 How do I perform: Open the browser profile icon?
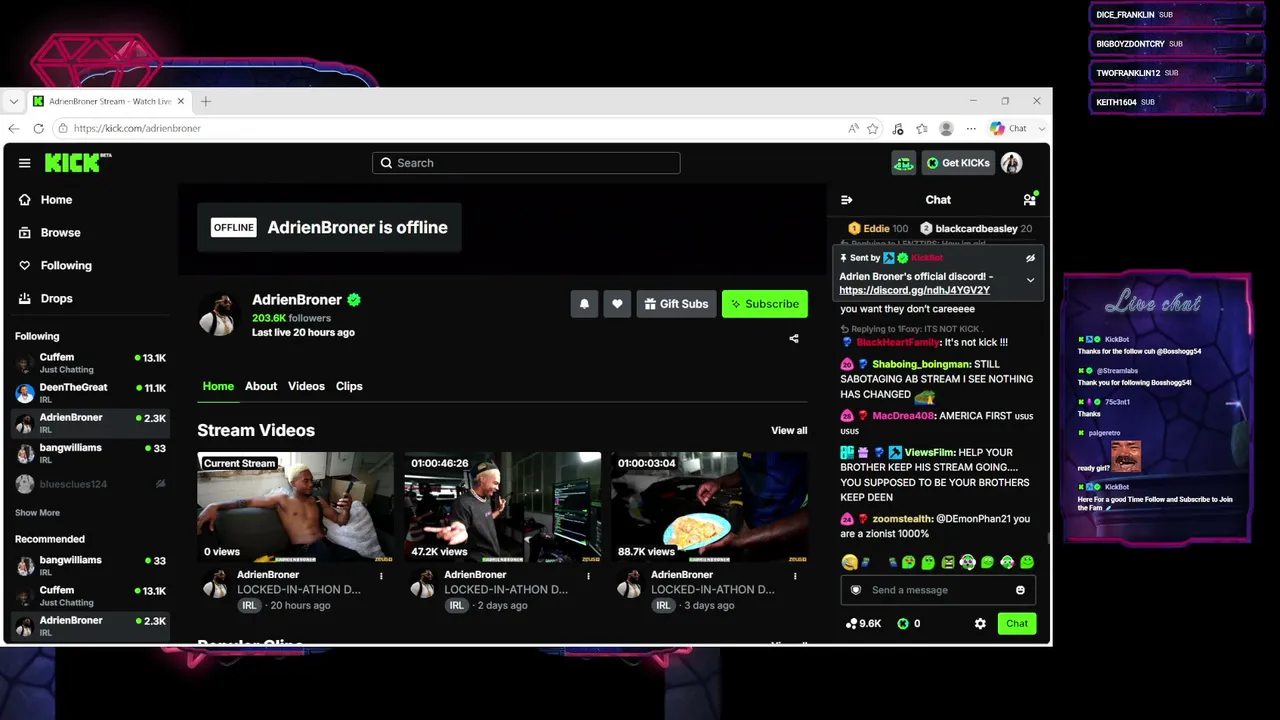(x=946, y=128)
